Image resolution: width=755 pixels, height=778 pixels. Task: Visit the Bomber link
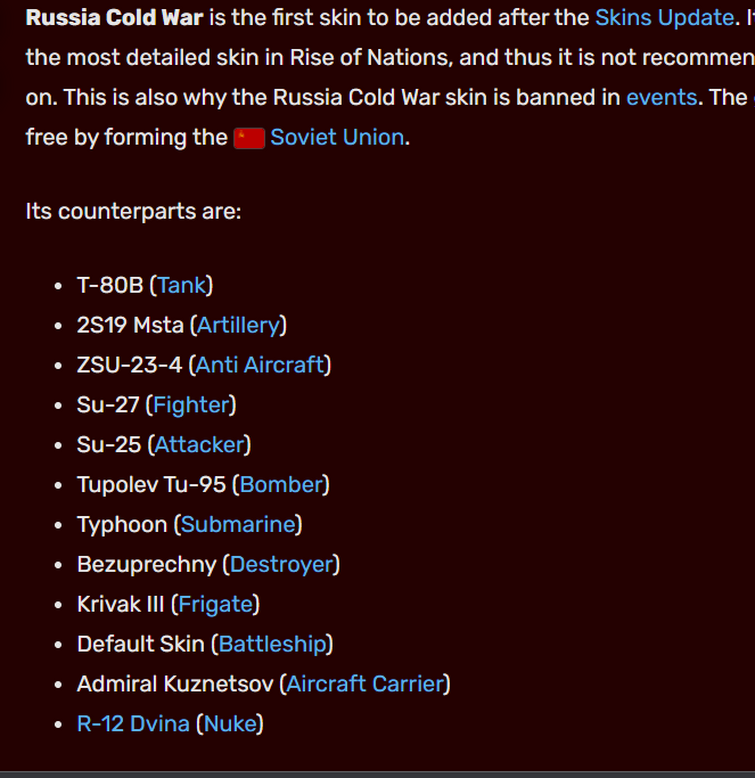[x=281, y=485]
